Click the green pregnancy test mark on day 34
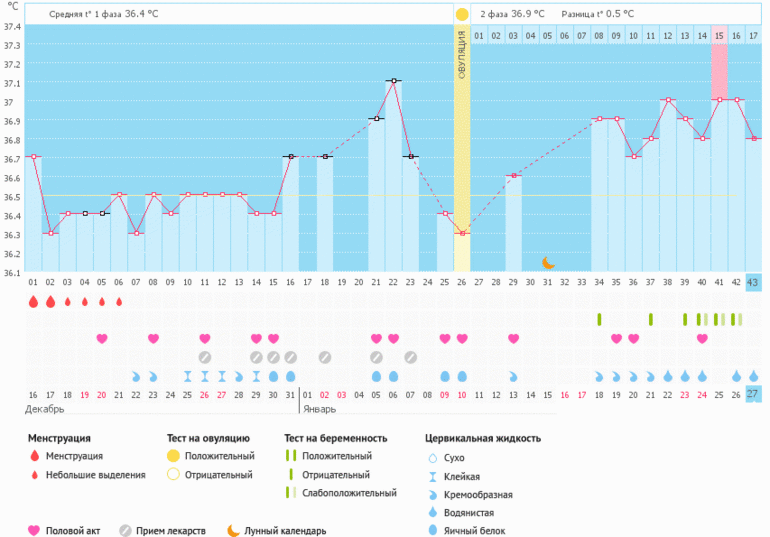Image resolution: width=770 pixels, height=537 pixels. click(x=599, y=319)
